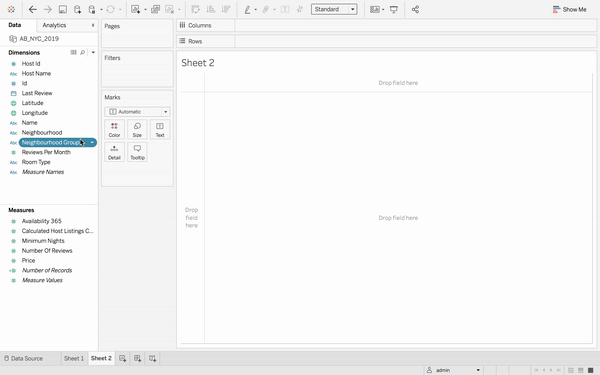600x375 pixels.
Task: Click the Duplicate sheet icon
Action: pyautogui.click(x=155, y=9)
